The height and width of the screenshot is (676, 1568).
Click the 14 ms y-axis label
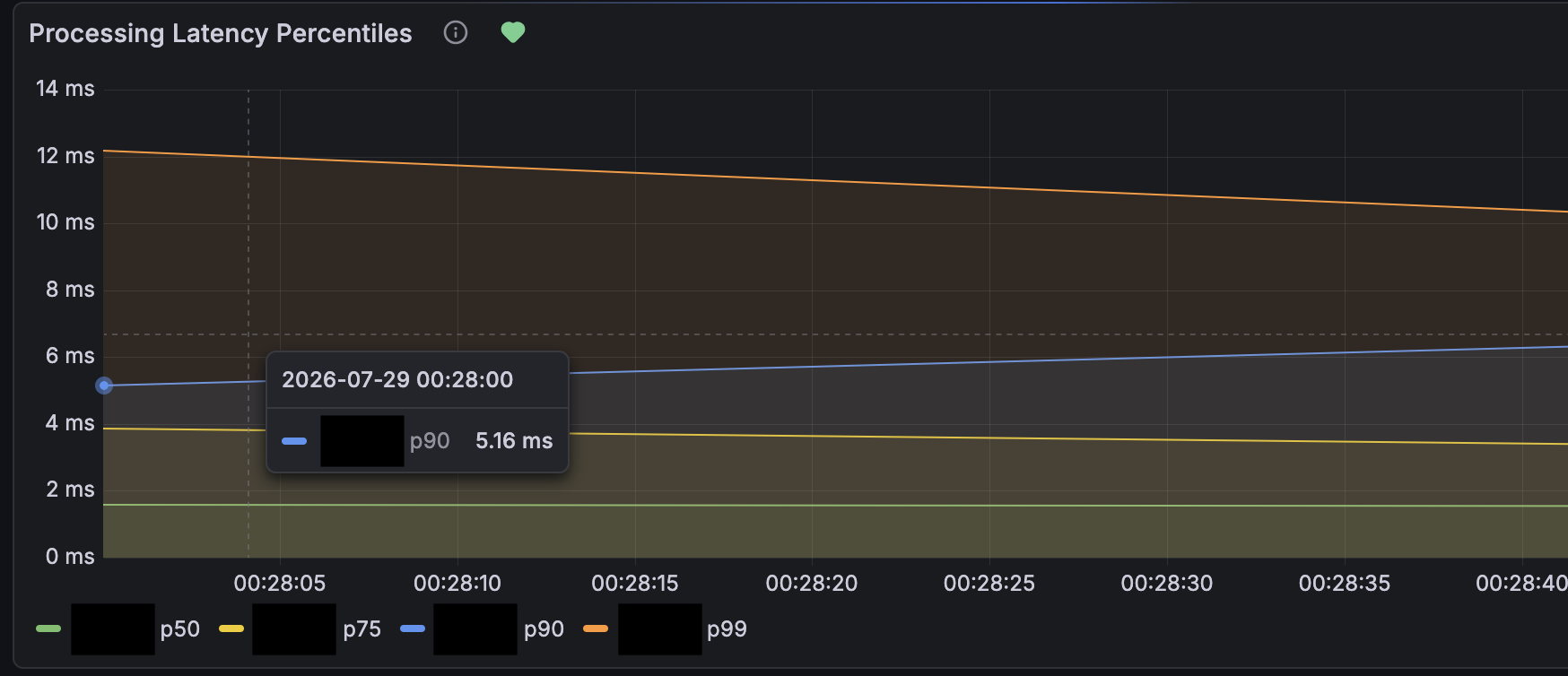pos(65,89)
